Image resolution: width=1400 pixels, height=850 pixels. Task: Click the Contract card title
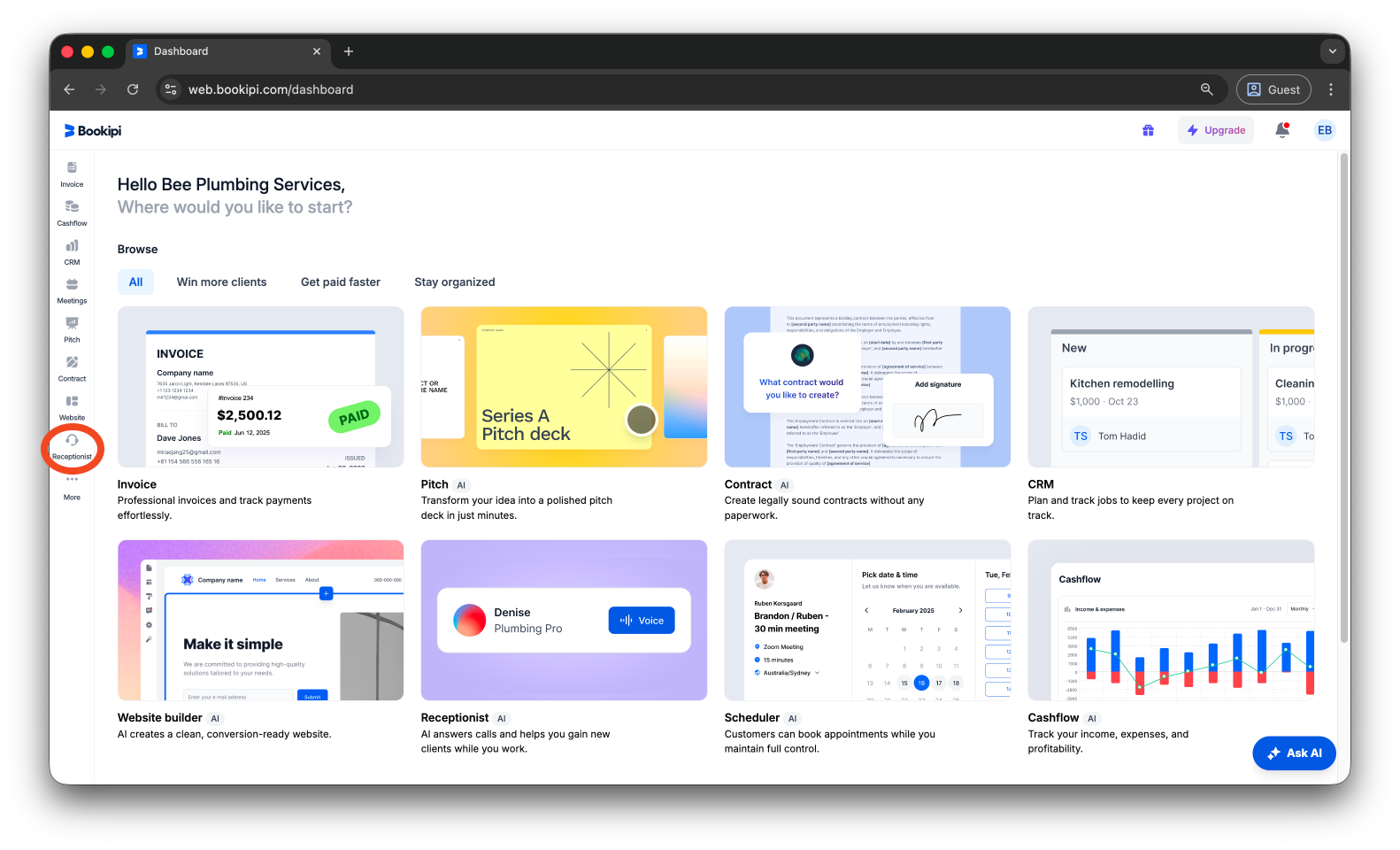[748, 484]
